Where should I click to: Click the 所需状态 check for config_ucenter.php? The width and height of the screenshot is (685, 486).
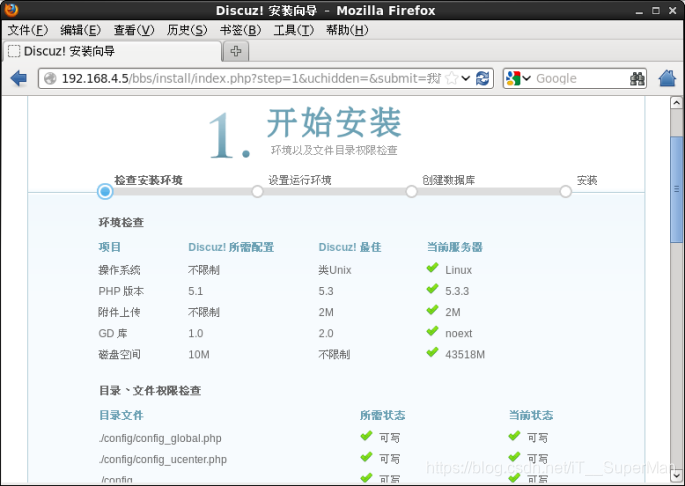tap(367, 457)
